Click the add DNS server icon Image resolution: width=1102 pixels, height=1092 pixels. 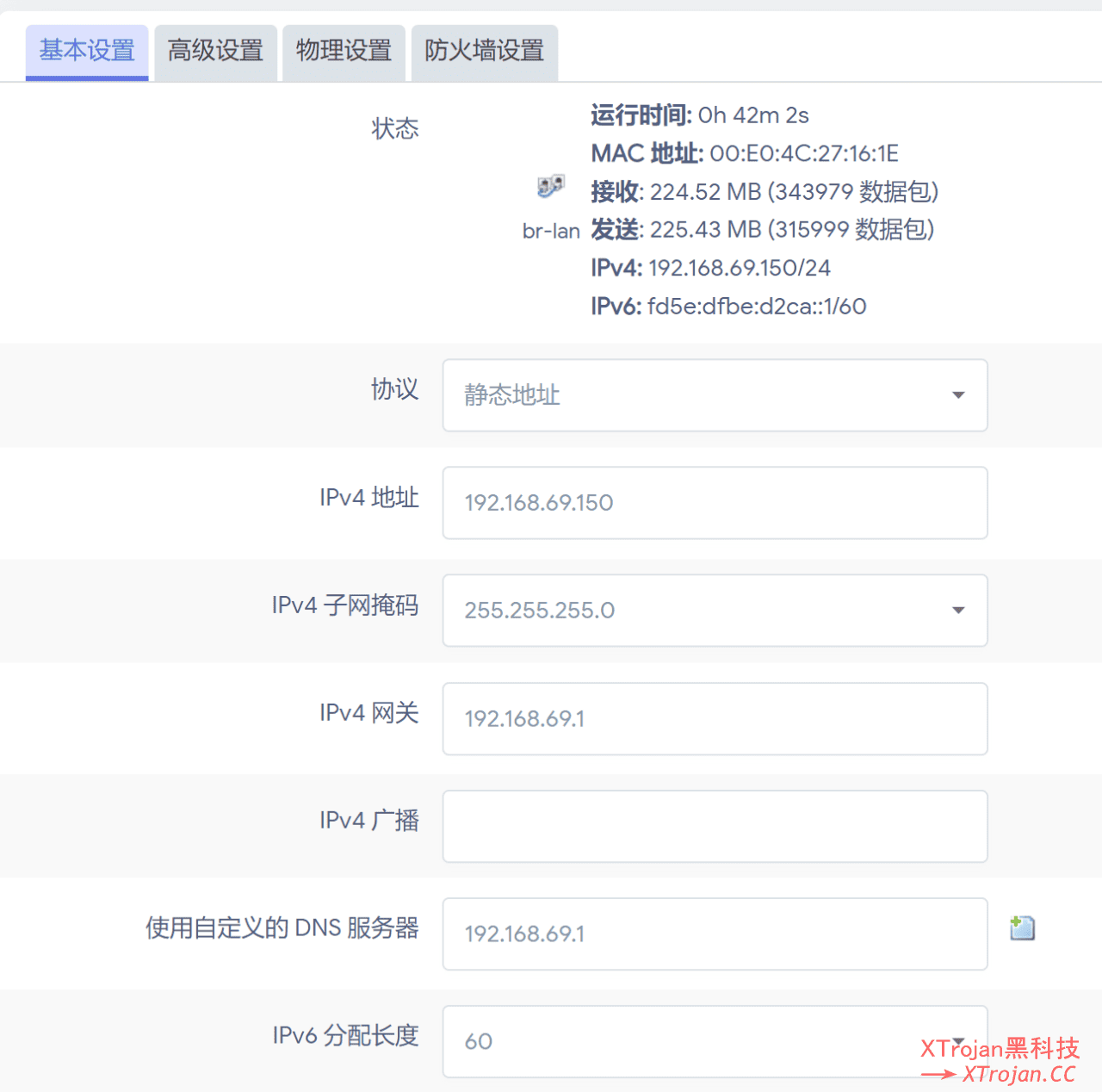[1022, 928]
